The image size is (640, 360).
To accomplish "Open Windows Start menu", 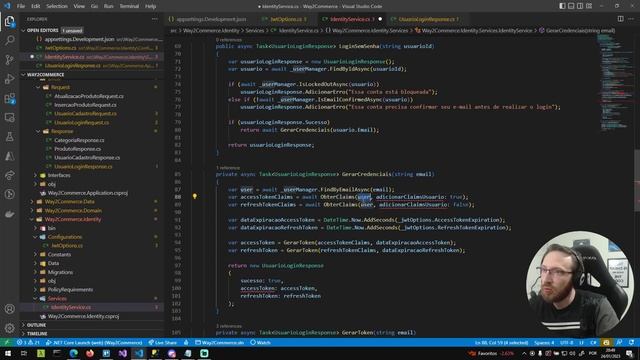I will [8, 353].
